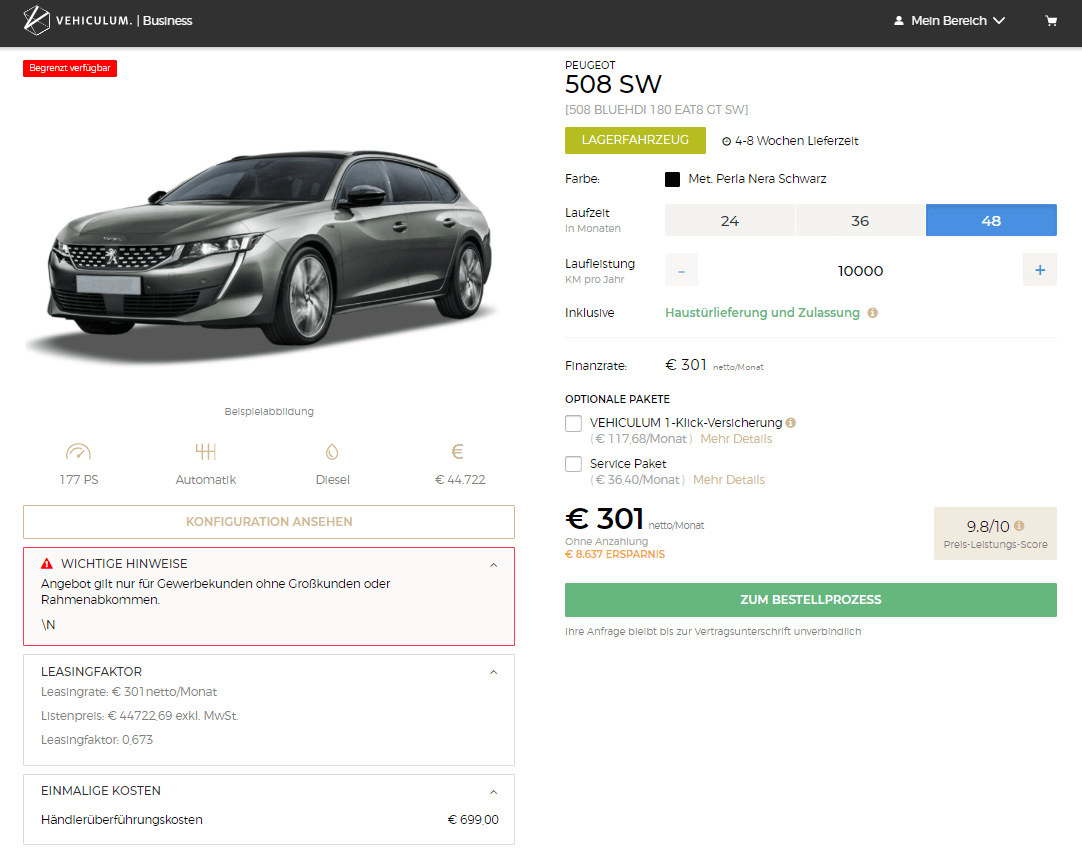
Task: Show info for Haustürlieferung und Zulassung
Action: pos(872,313)
